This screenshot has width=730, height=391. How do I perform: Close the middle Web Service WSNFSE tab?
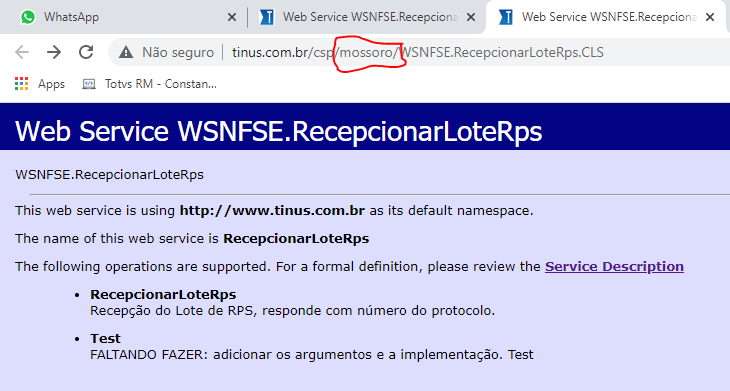[x=471, y=17]
